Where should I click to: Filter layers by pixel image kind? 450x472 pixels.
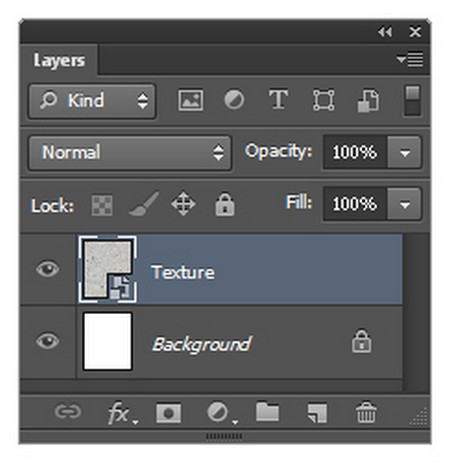(191, 100)
